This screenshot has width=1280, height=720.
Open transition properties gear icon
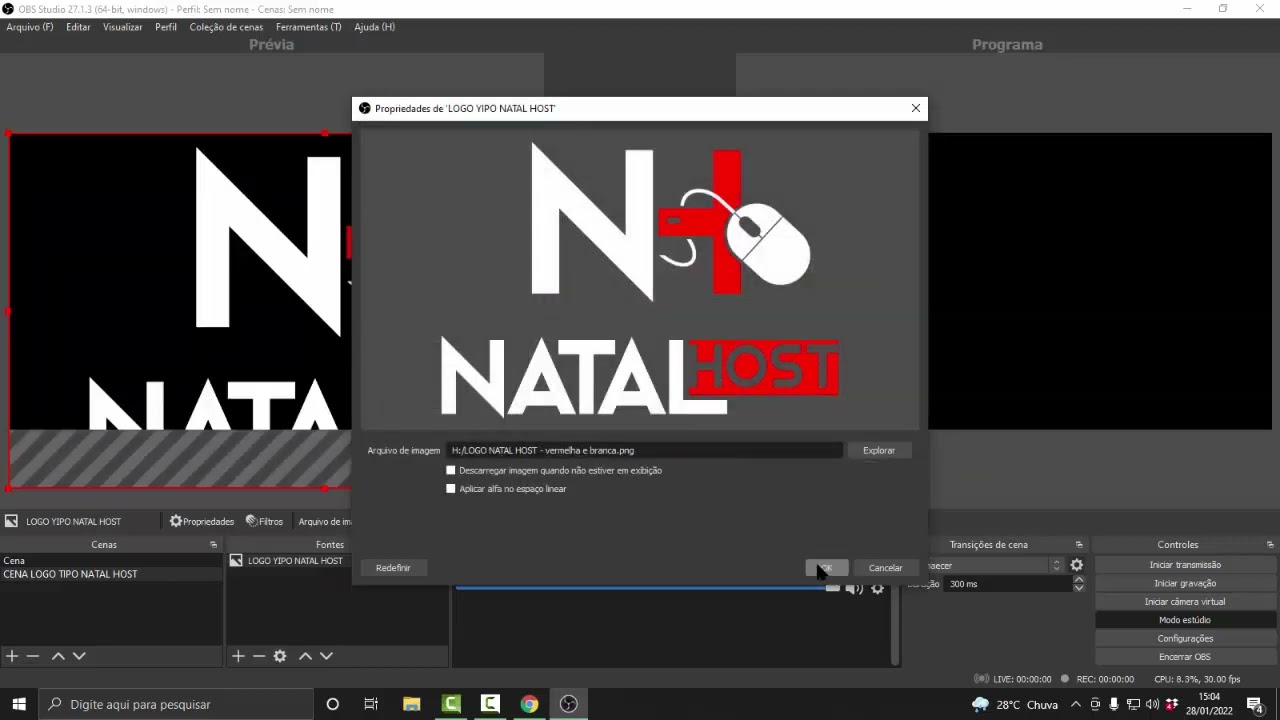point(1076,565)
